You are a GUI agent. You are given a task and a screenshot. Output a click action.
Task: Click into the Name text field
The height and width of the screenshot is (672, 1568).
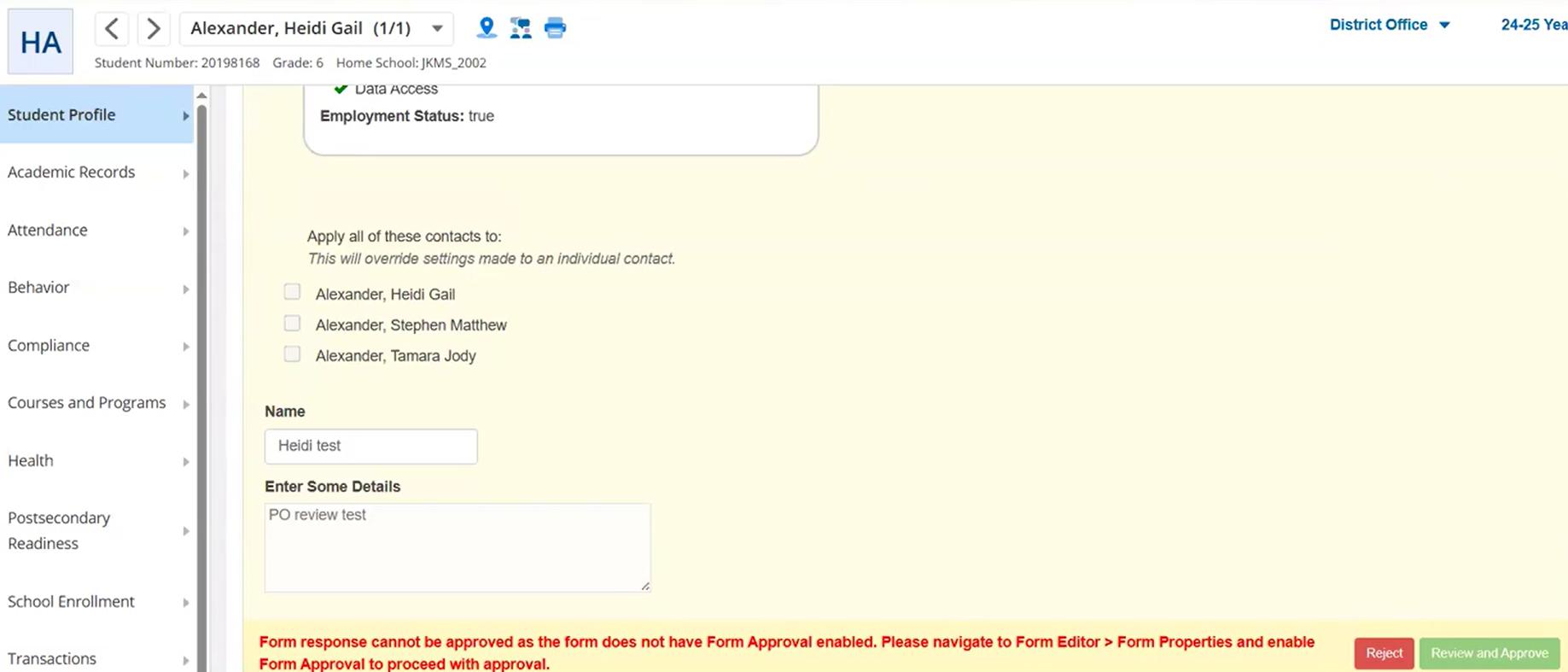point(370,447)
